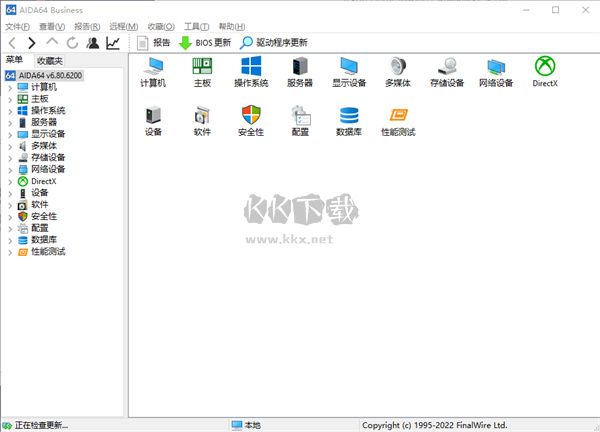Open the 设备 devices icon in main pane
The height and width of the screenshot is (432, 600).
click(x=153, y=121)
